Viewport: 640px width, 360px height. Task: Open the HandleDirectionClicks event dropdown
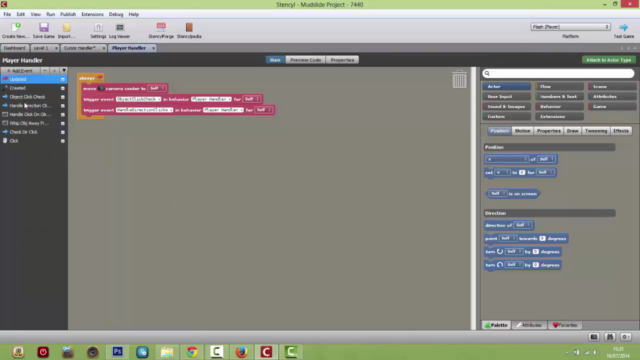coord(144,110)
